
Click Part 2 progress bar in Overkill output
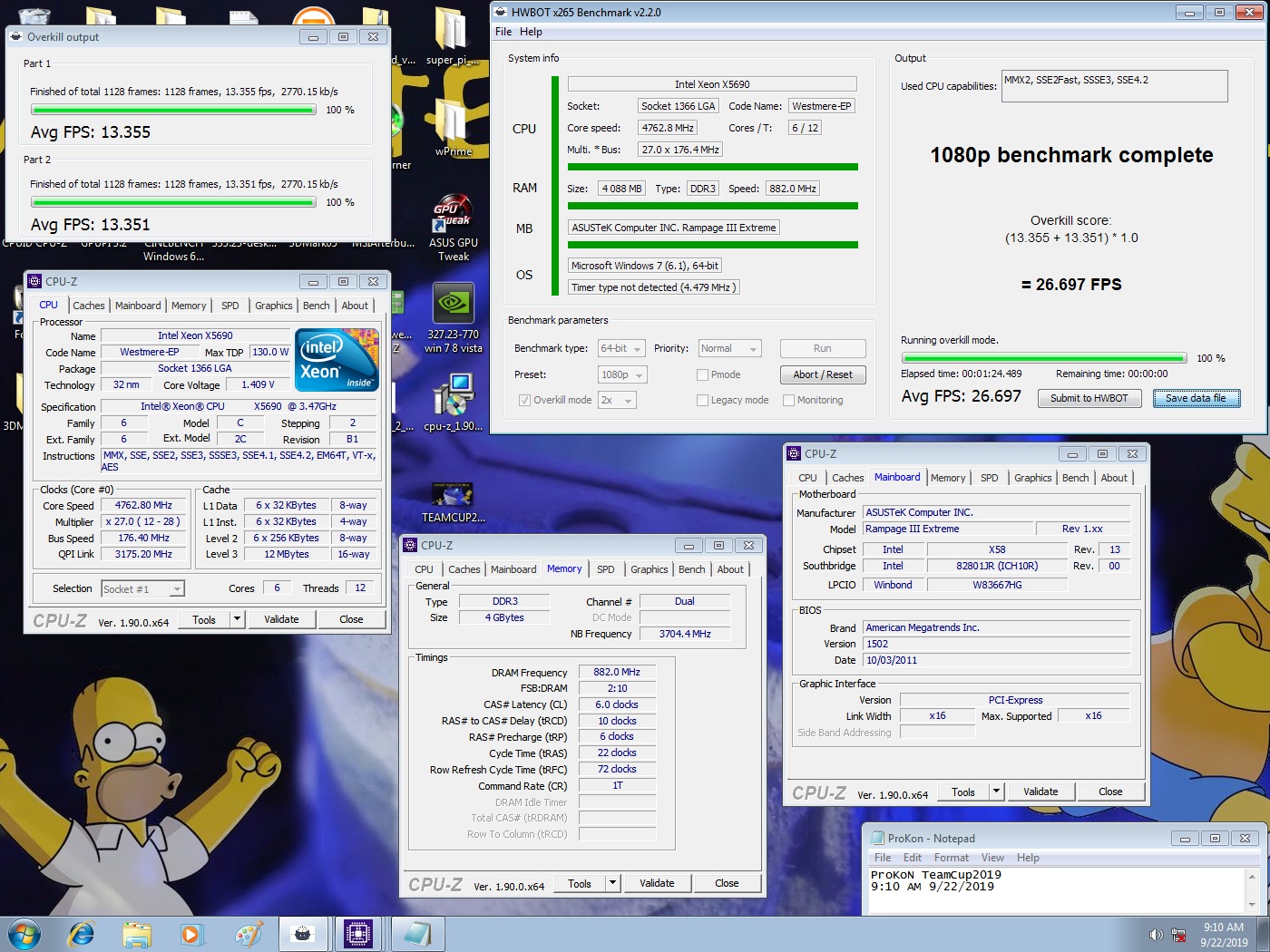click(173, 202)
